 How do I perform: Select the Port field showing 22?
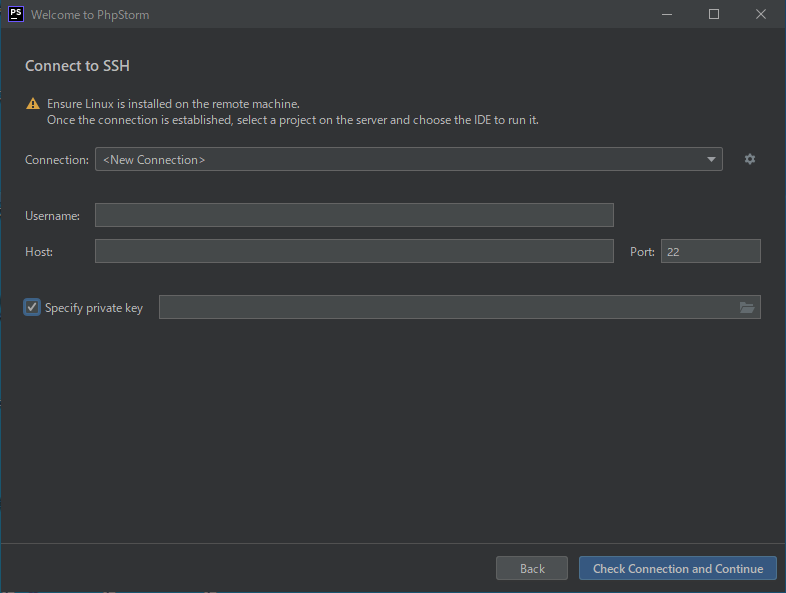pyautogui.click(x=710, y=251)
